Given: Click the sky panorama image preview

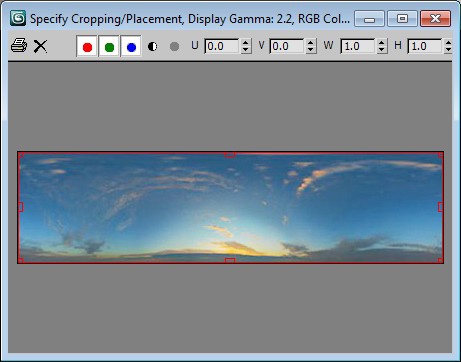Looking at the screenshot, I should point(230,207).
